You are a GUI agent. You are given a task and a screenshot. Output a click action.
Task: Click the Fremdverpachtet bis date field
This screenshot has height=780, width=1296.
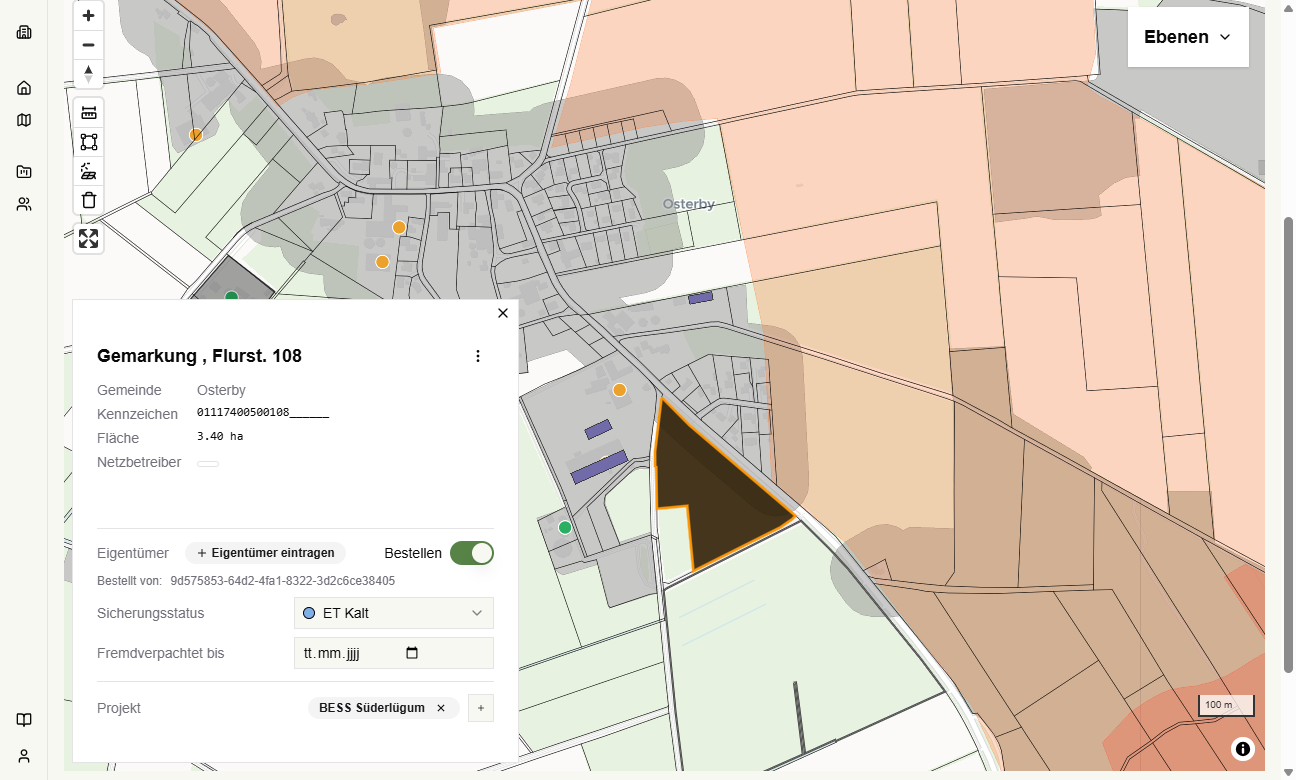pyautogui.click(x=394, y=653)
